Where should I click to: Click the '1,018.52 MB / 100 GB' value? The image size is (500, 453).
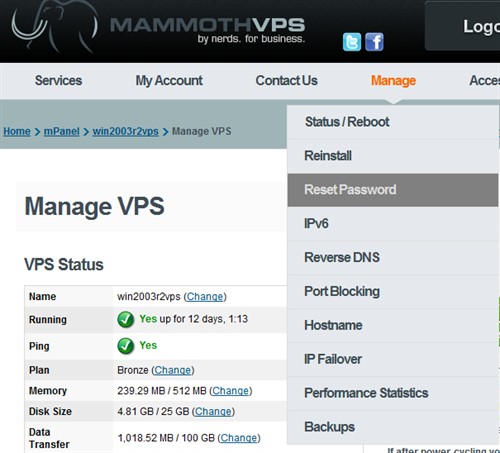166,438
